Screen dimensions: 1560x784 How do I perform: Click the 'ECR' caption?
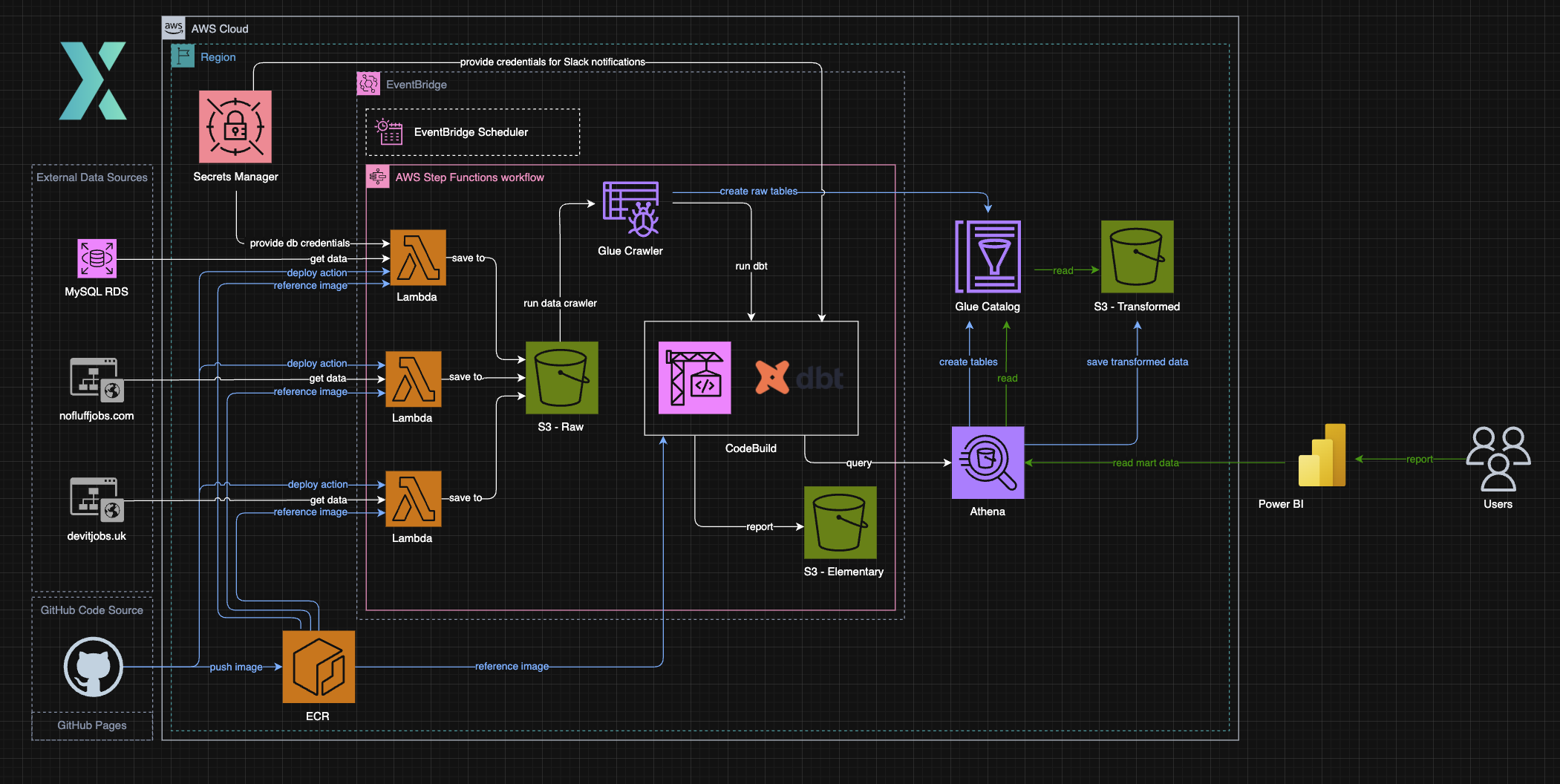tap(318, 716)
